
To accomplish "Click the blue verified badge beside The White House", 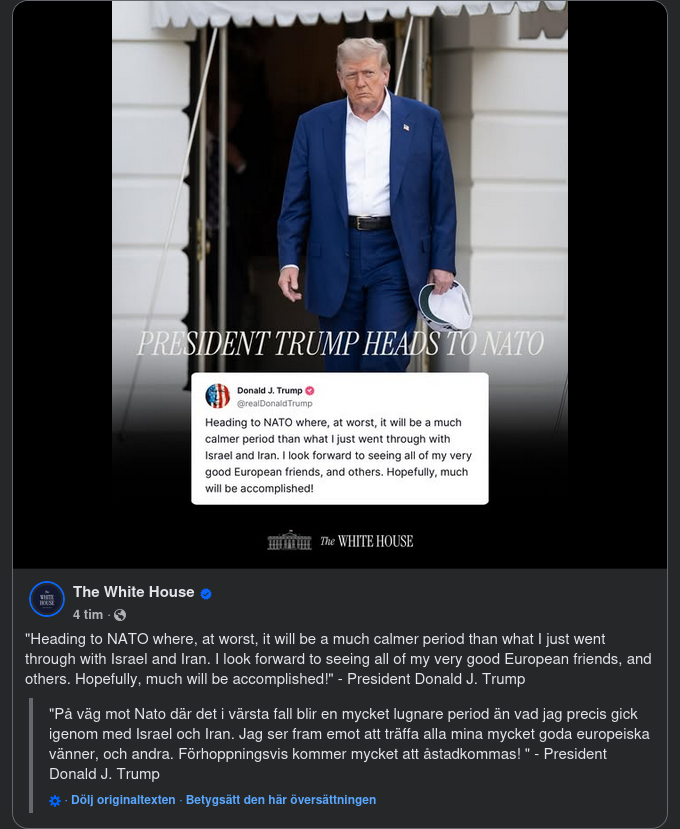I will click(x=206, y=594).
